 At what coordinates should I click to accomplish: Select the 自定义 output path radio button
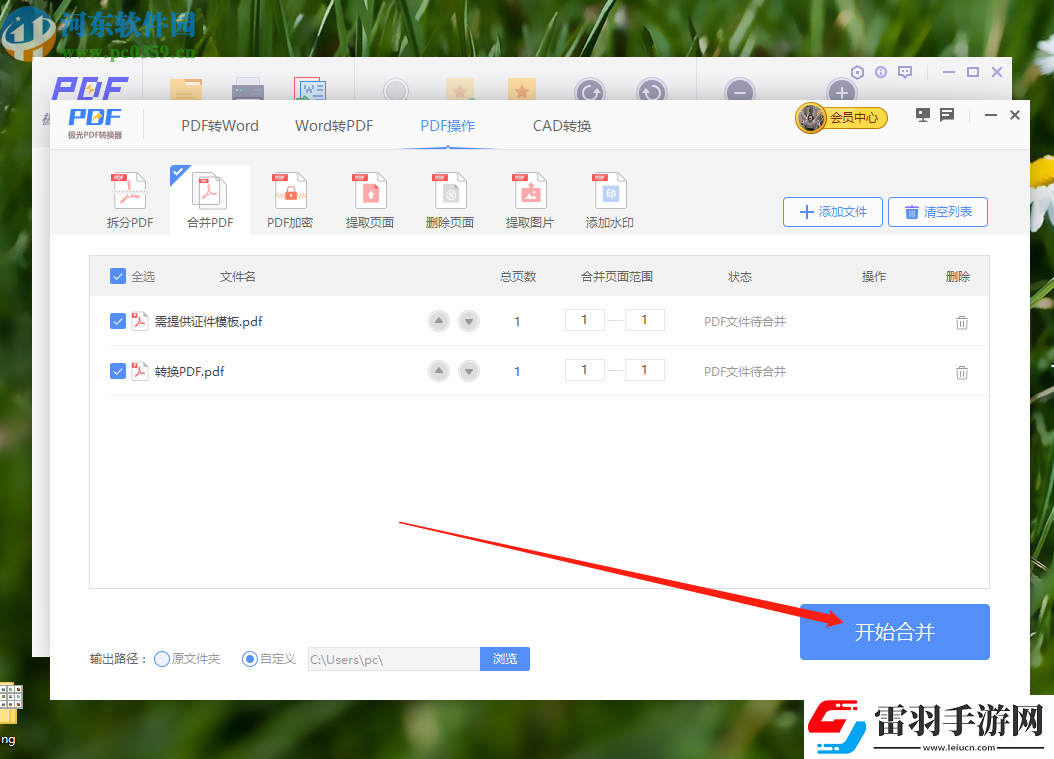(248, 658)
